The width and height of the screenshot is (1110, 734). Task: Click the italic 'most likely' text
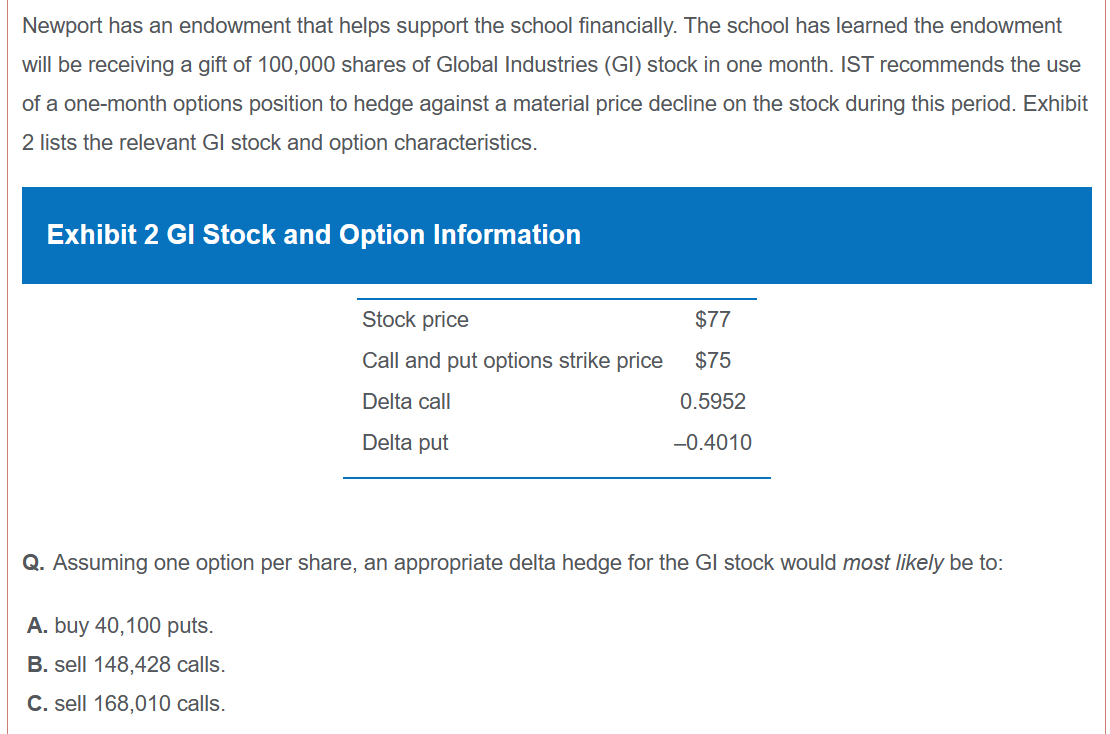click(893, 563)
